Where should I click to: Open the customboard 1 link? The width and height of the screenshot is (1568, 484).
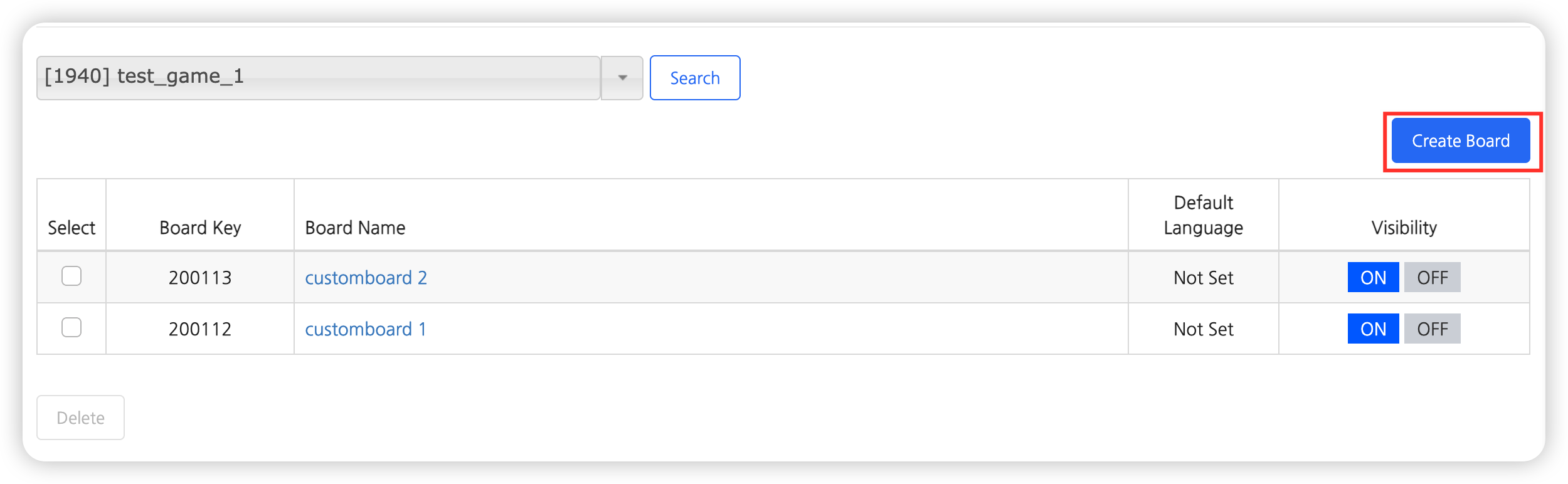tap(366, 329)
